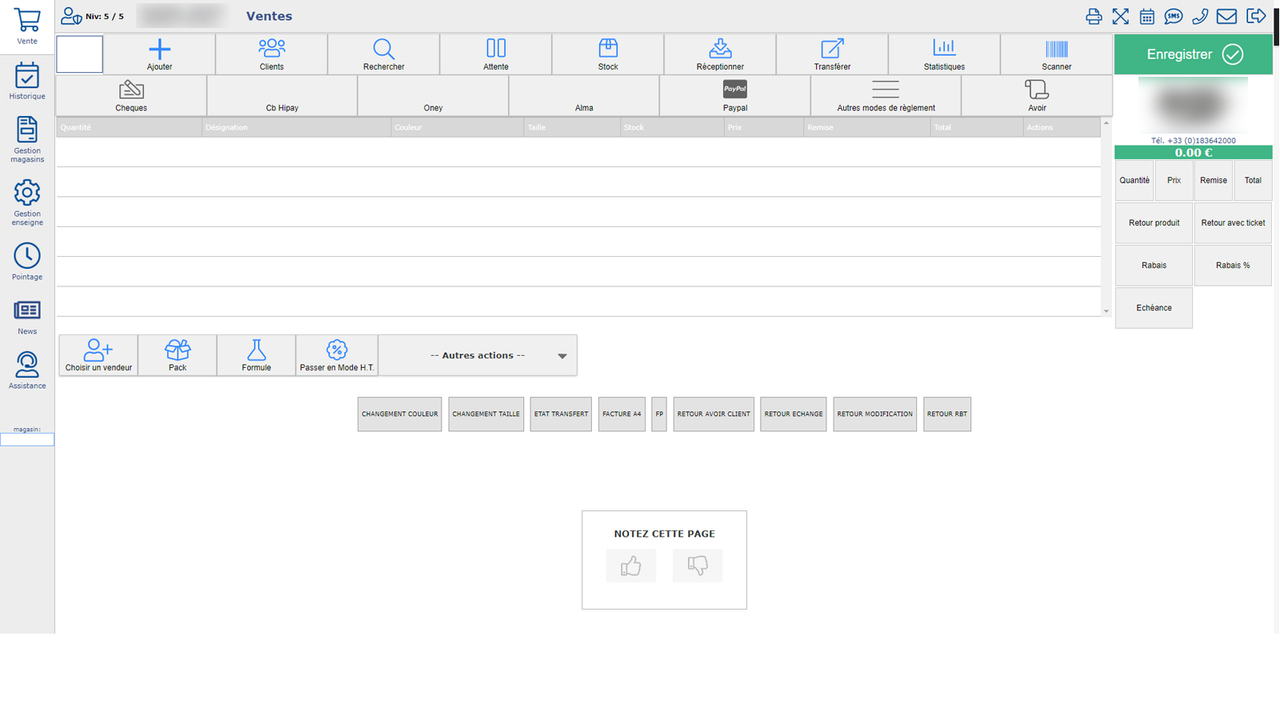Click the Scanner barcode button
1280x720 pixels.
click(1056, 54)
